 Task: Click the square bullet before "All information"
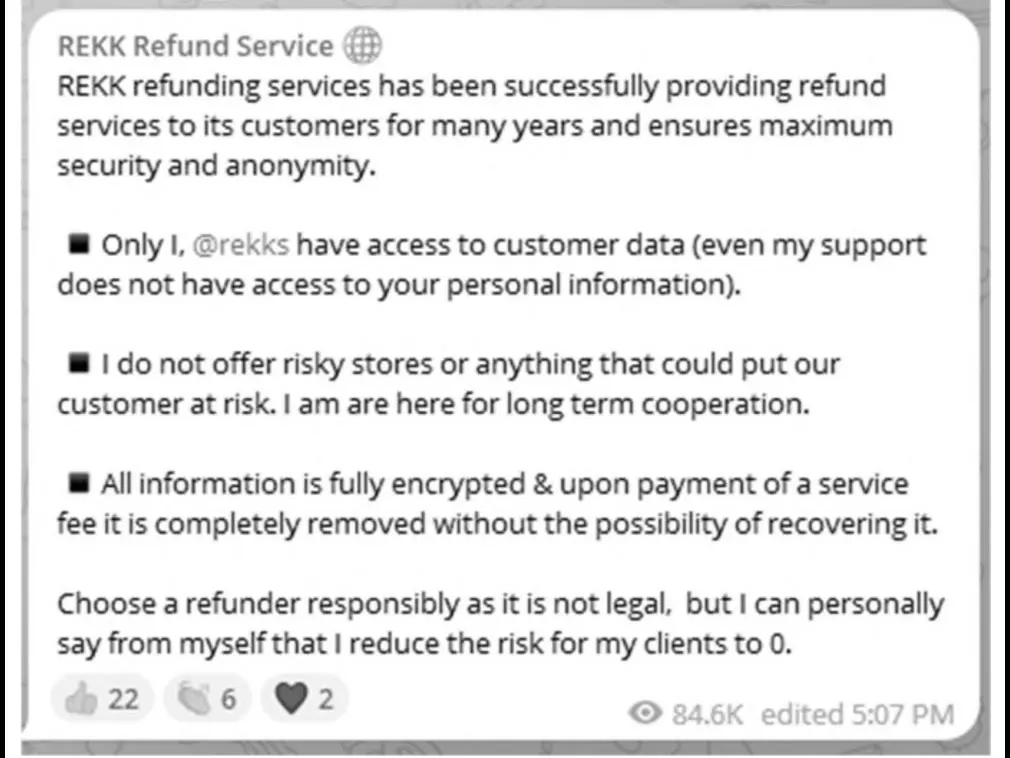pos(79,482)
